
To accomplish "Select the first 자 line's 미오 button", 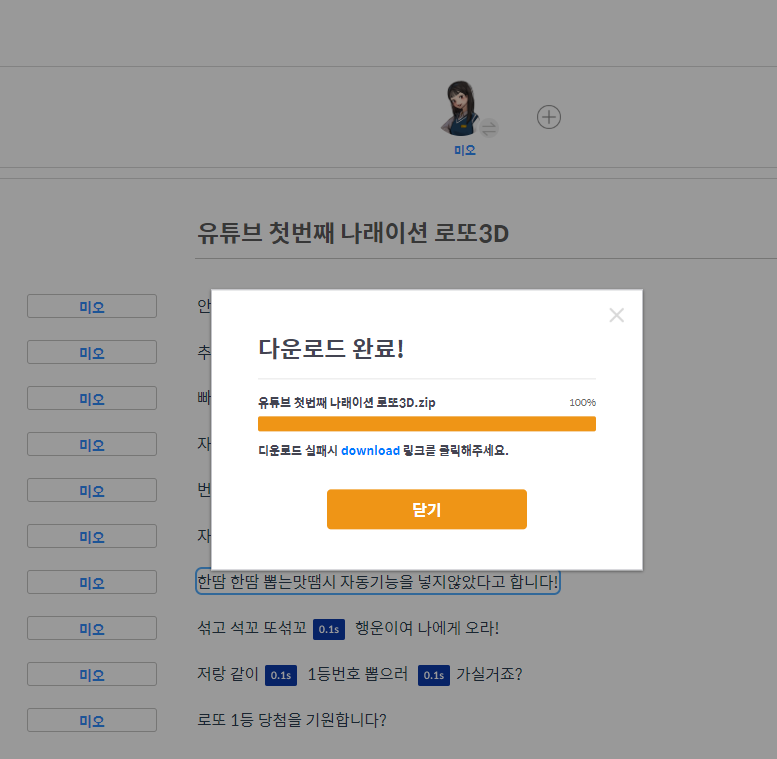I will point(92,444).
